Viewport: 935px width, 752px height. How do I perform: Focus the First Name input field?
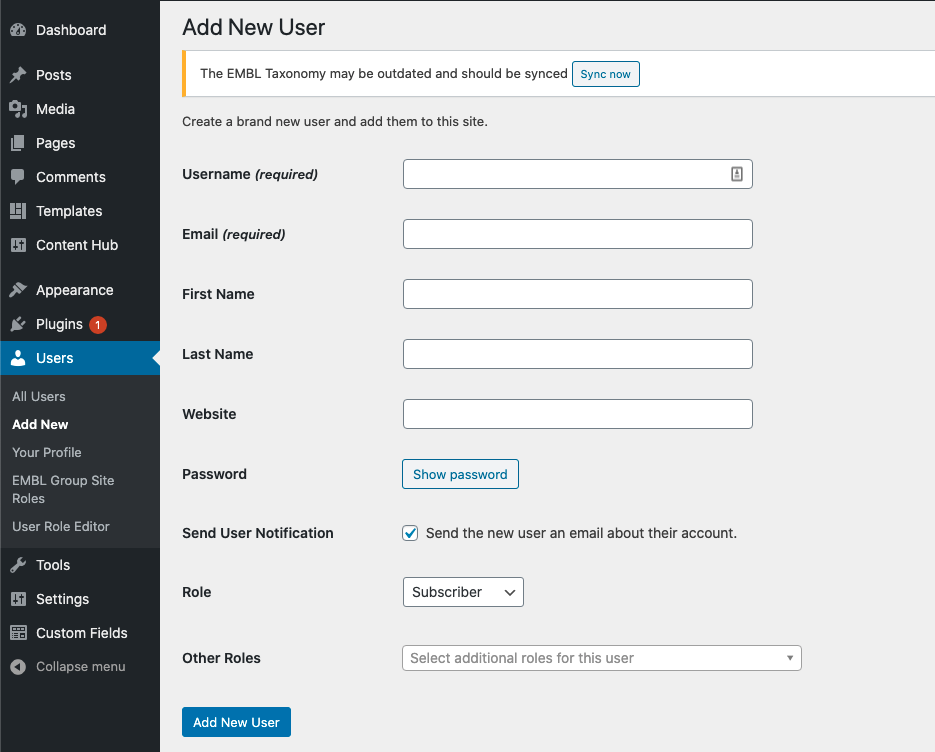point(577,294)
